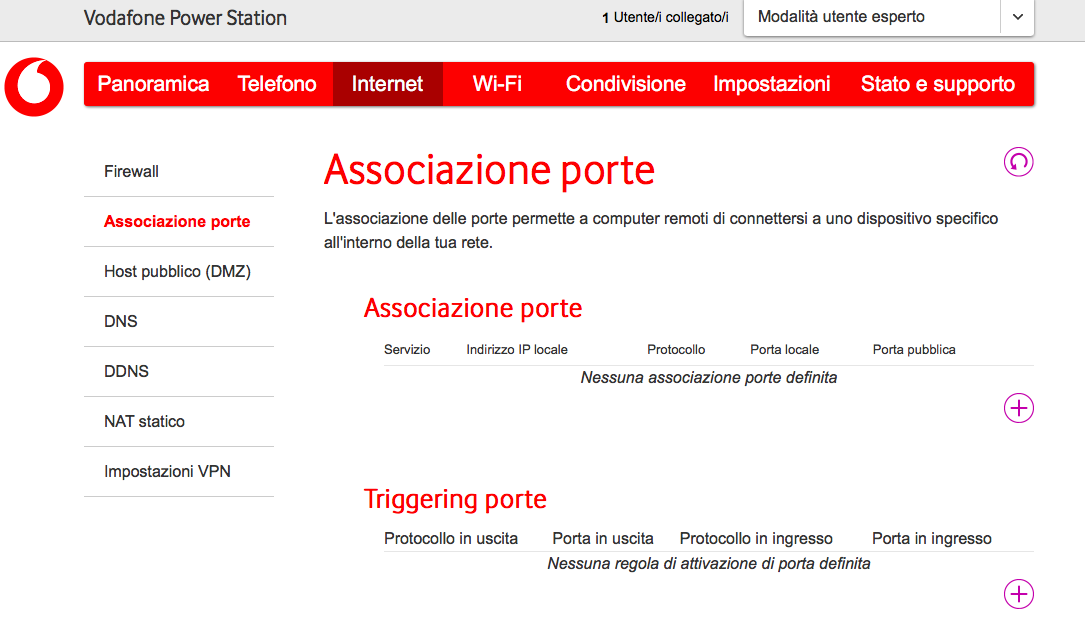
Task: Add a new port triggering rule
Action: coord(1018,594)
